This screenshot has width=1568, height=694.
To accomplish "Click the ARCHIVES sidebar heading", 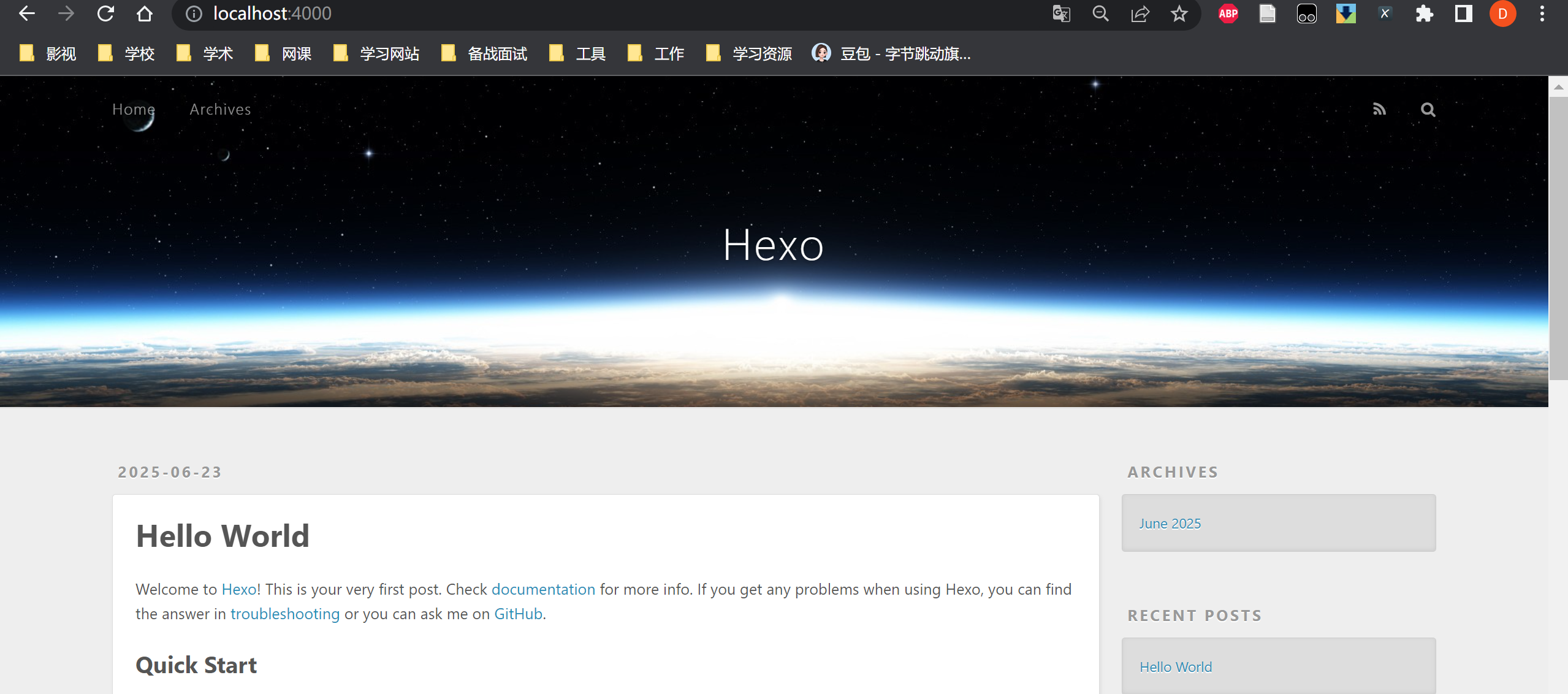I will (1173, 472).
